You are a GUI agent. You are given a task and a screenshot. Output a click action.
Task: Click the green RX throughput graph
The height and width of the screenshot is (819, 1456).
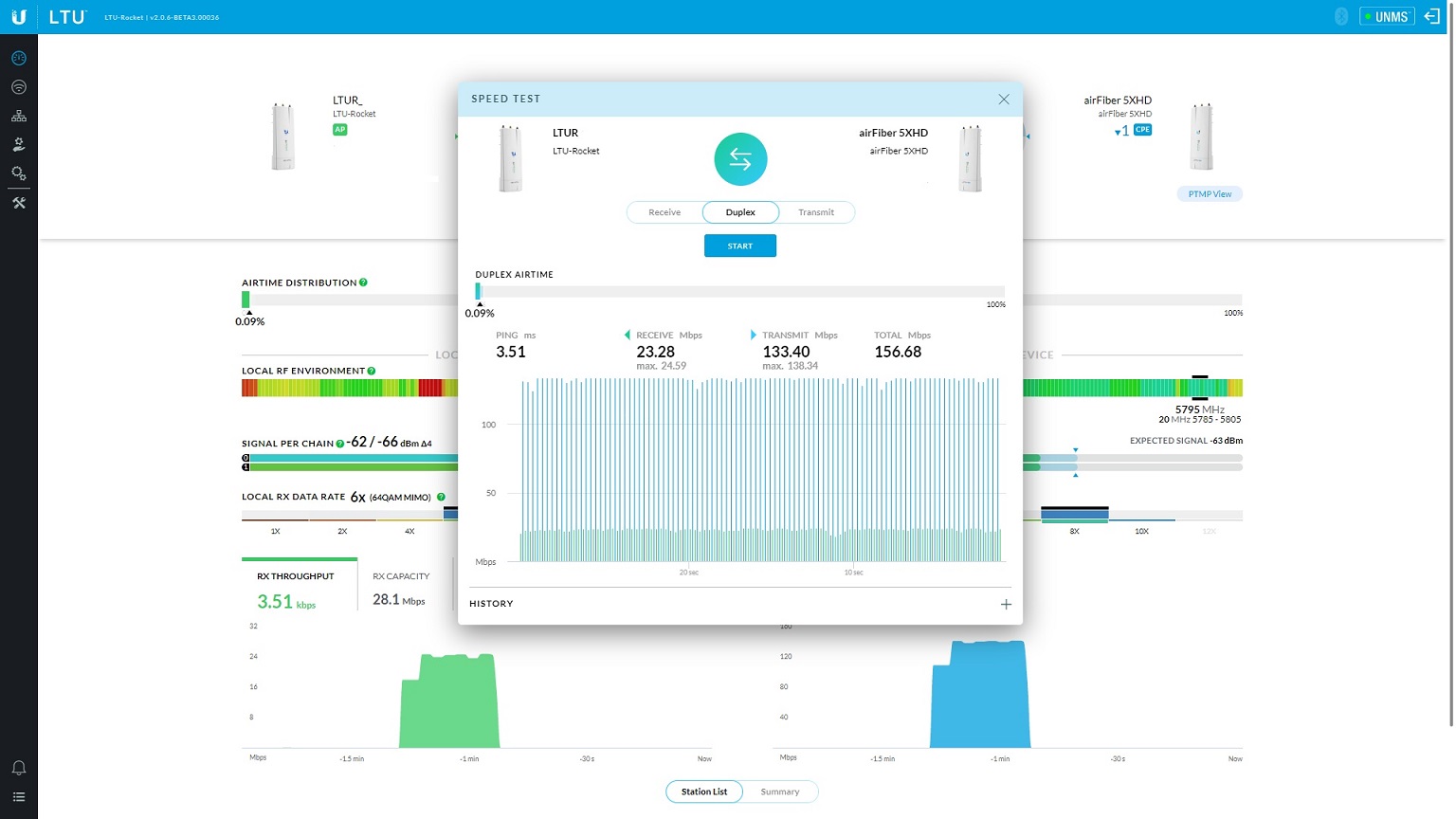pyautogui.click(x=449, y=701)
